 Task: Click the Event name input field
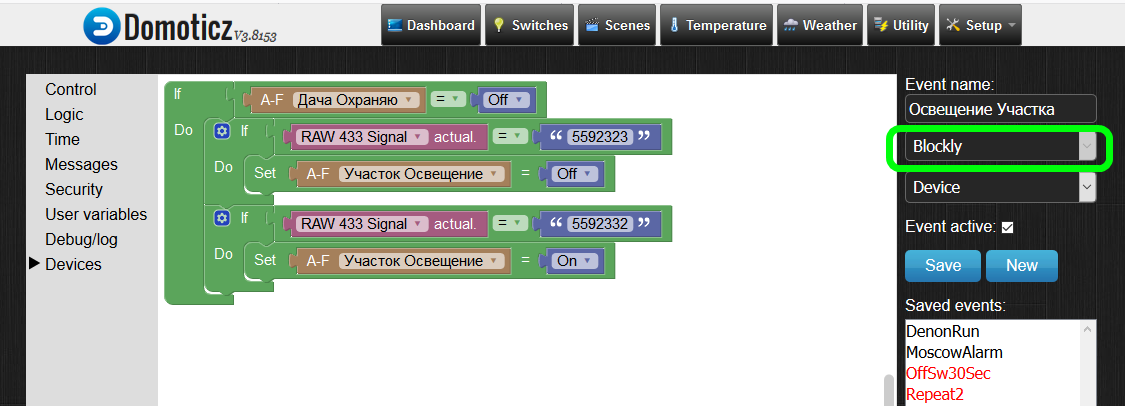point(1000,109)
